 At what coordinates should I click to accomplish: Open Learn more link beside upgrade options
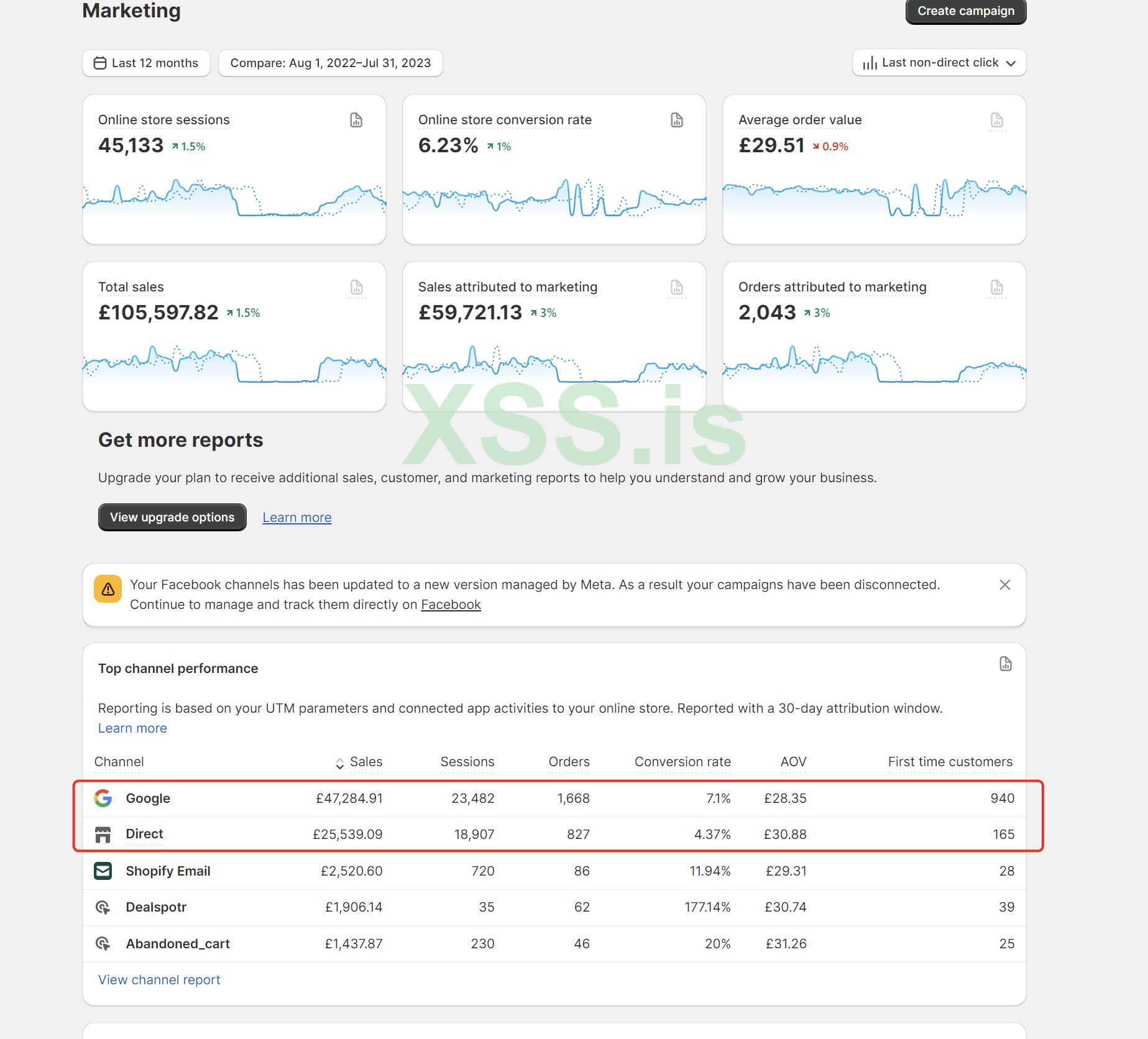point(296,518)
